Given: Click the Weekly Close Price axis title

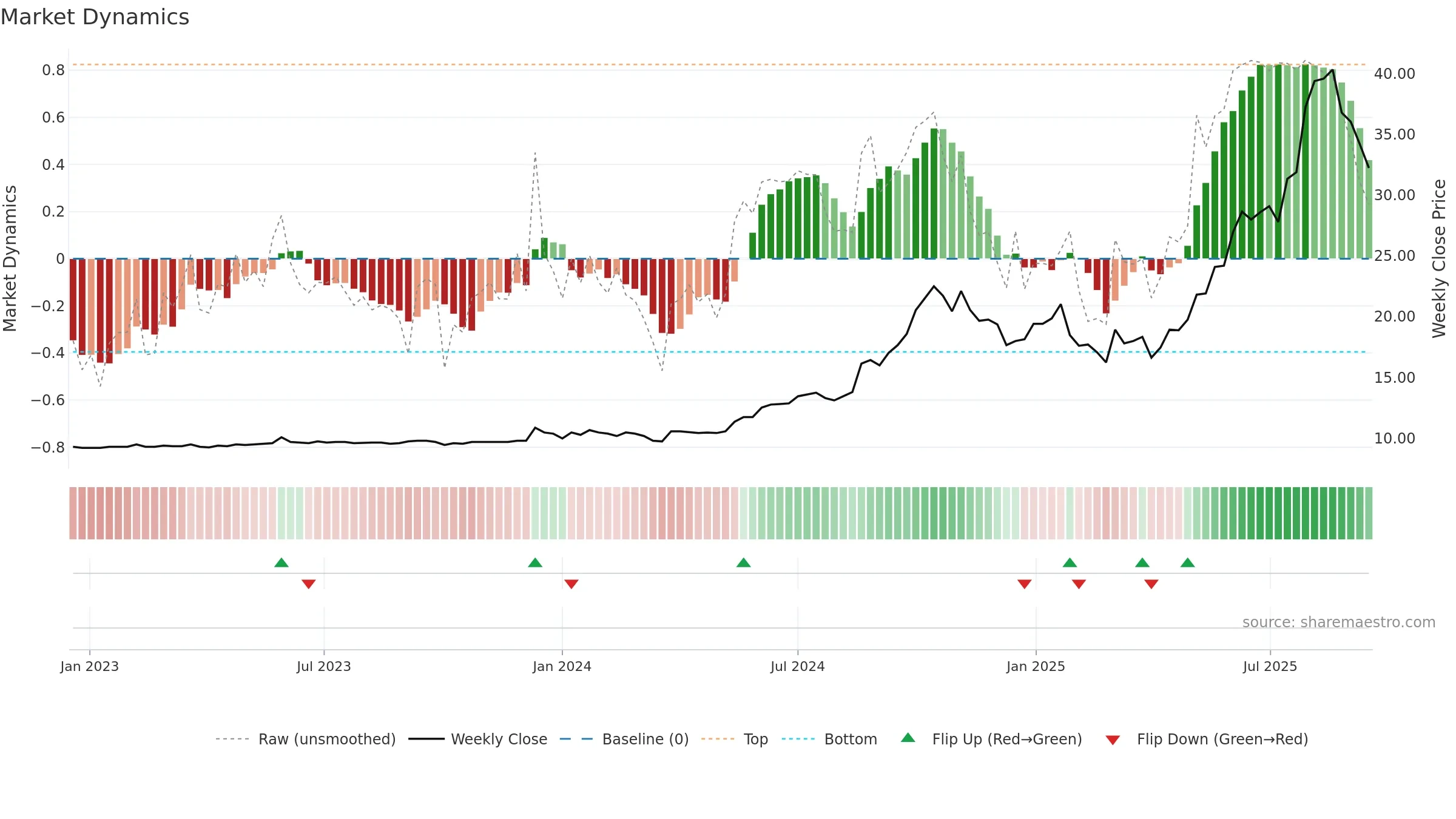Looking at the screenshot, I should tap(1439, 258).
